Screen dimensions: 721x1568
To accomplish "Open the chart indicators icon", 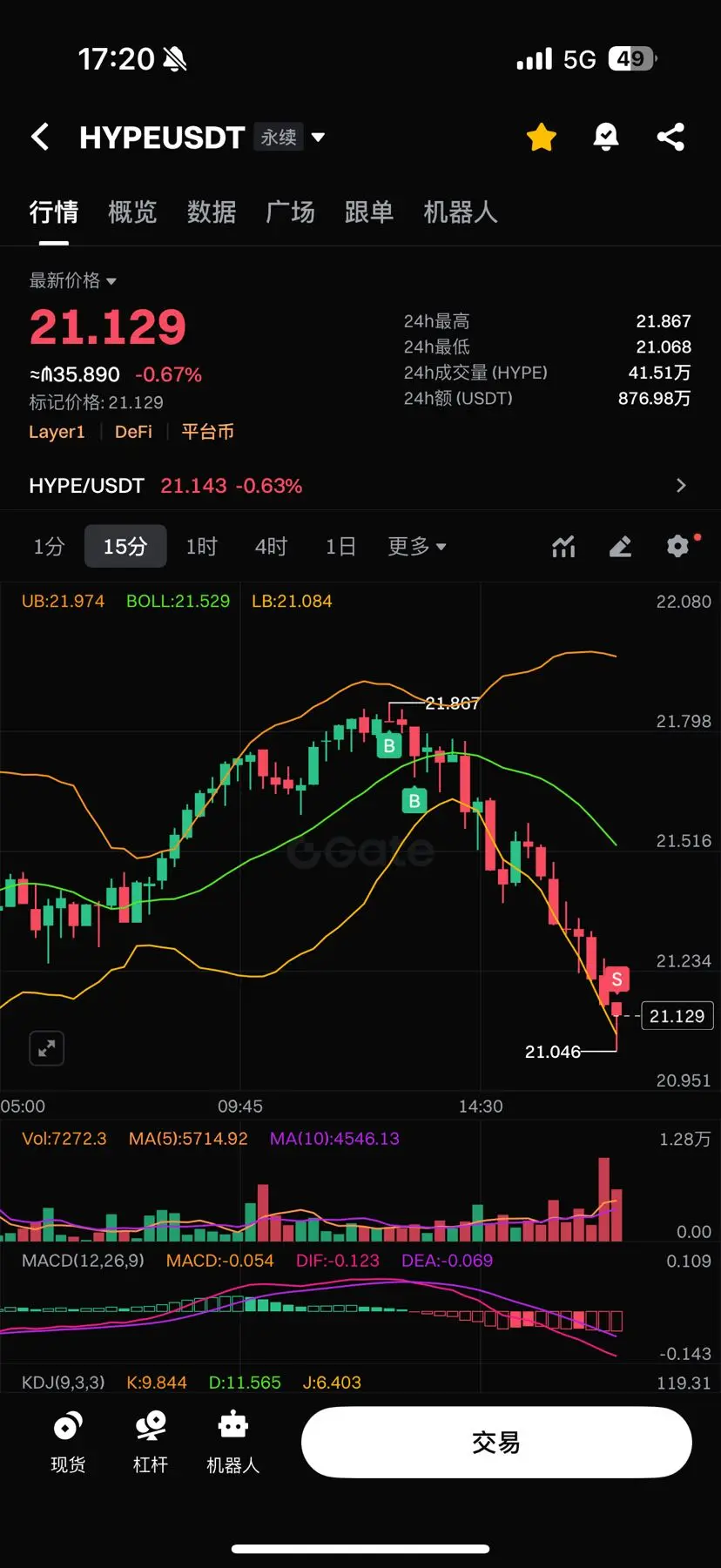I will [563, 547].
